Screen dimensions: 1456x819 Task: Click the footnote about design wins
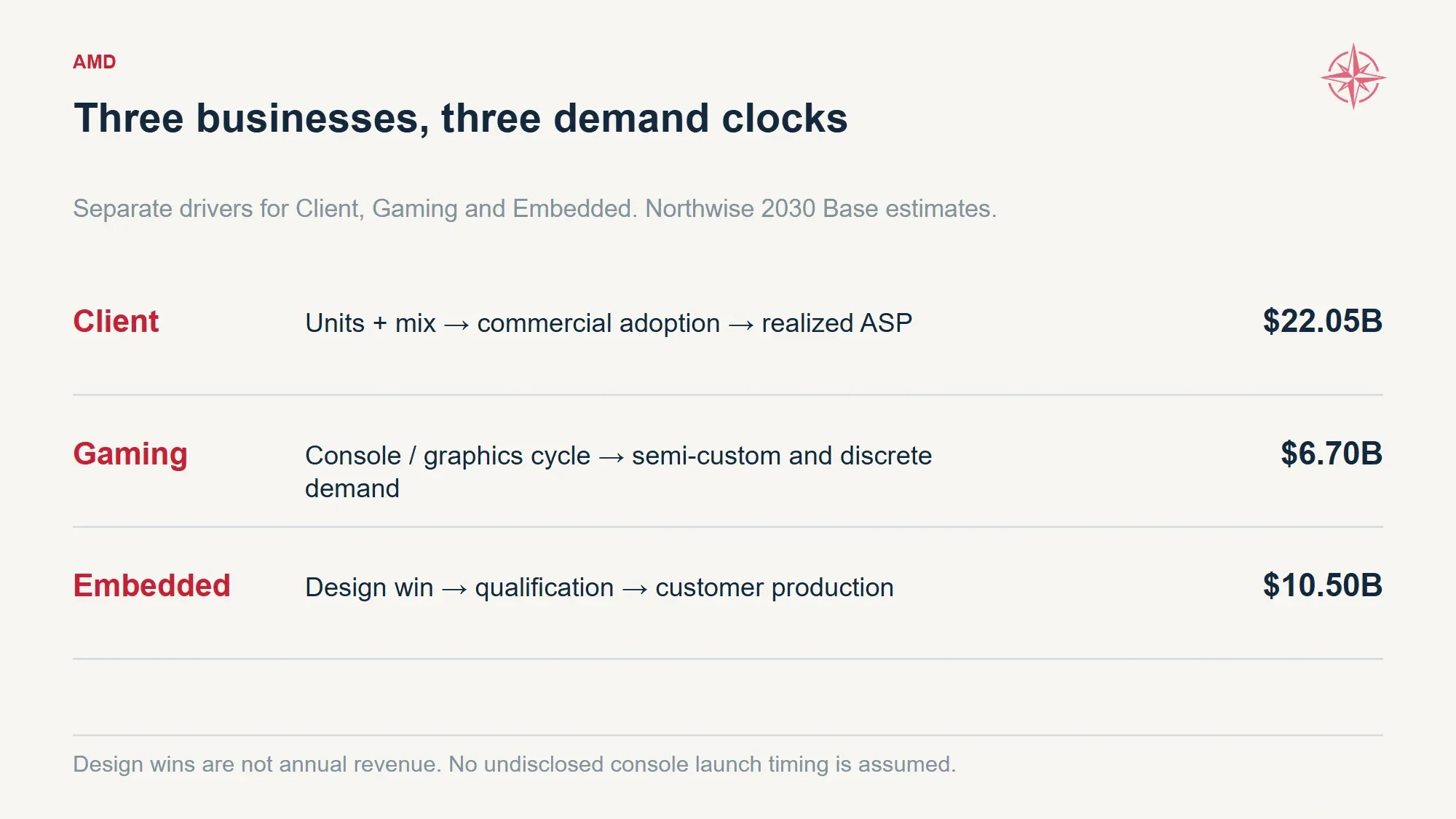tap(515, 764)
